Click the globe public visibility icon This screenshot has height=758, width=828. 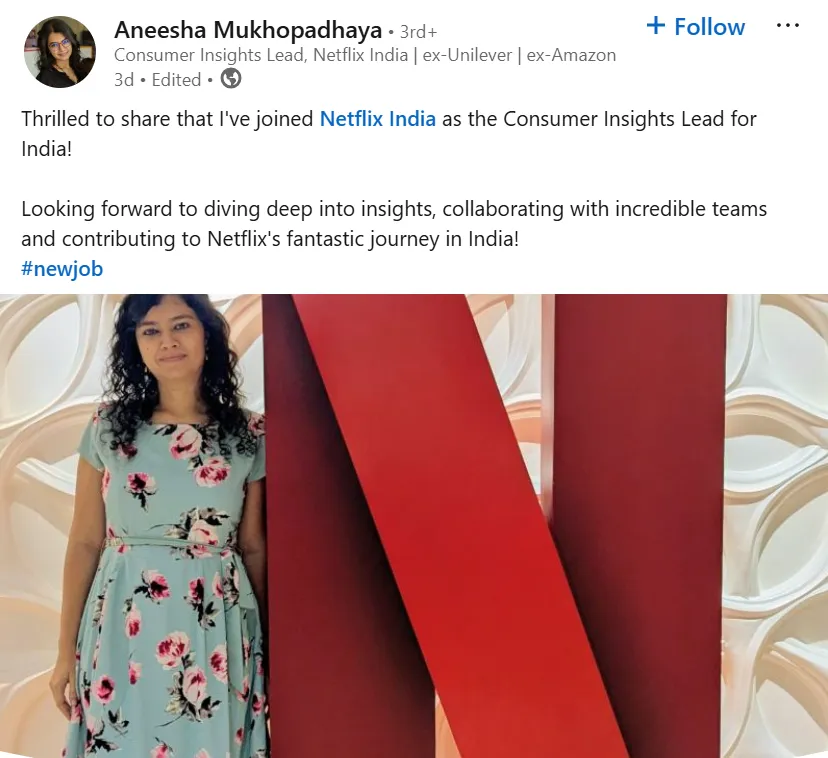231,79
